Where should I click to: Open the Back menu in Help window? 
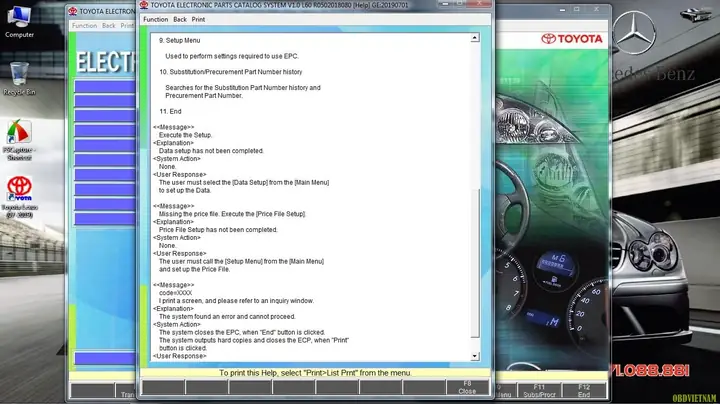(x=180, y=19)
